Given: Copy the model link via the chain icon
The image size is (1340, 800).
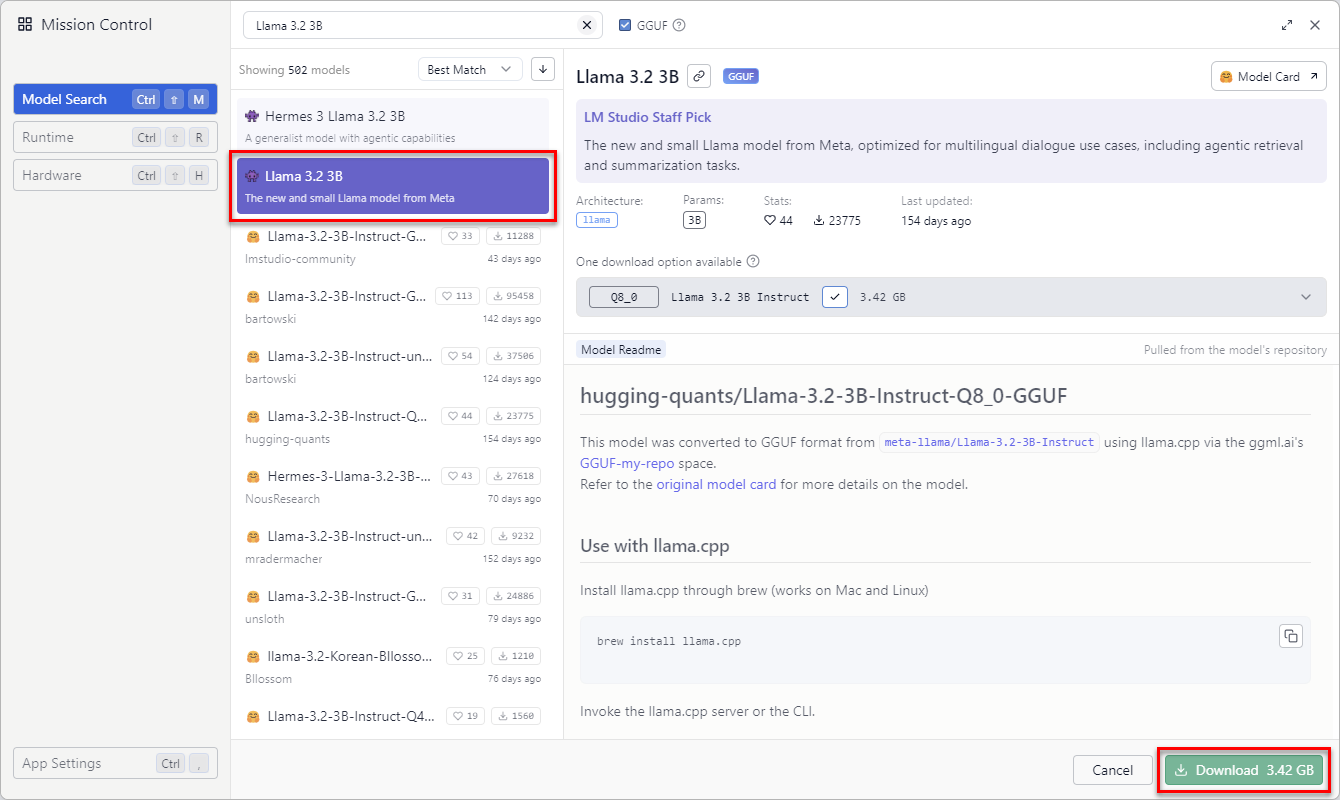Looking at the screenshot, I should coord(698,75).
